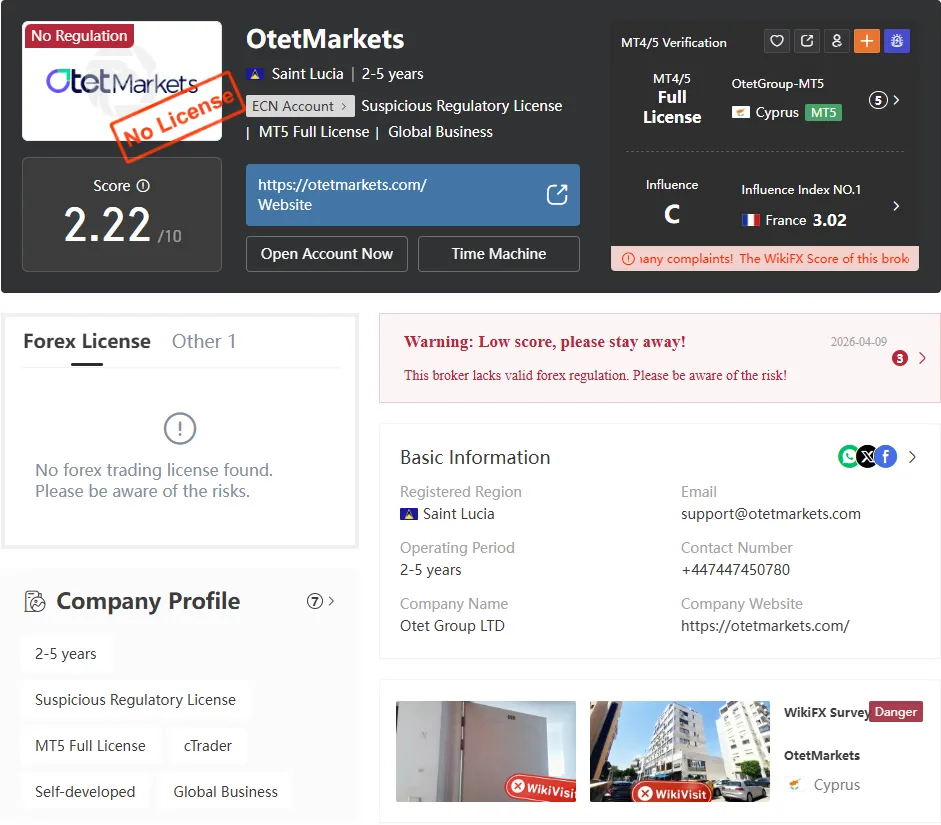Click the Open Account Now button

[326, 254]
